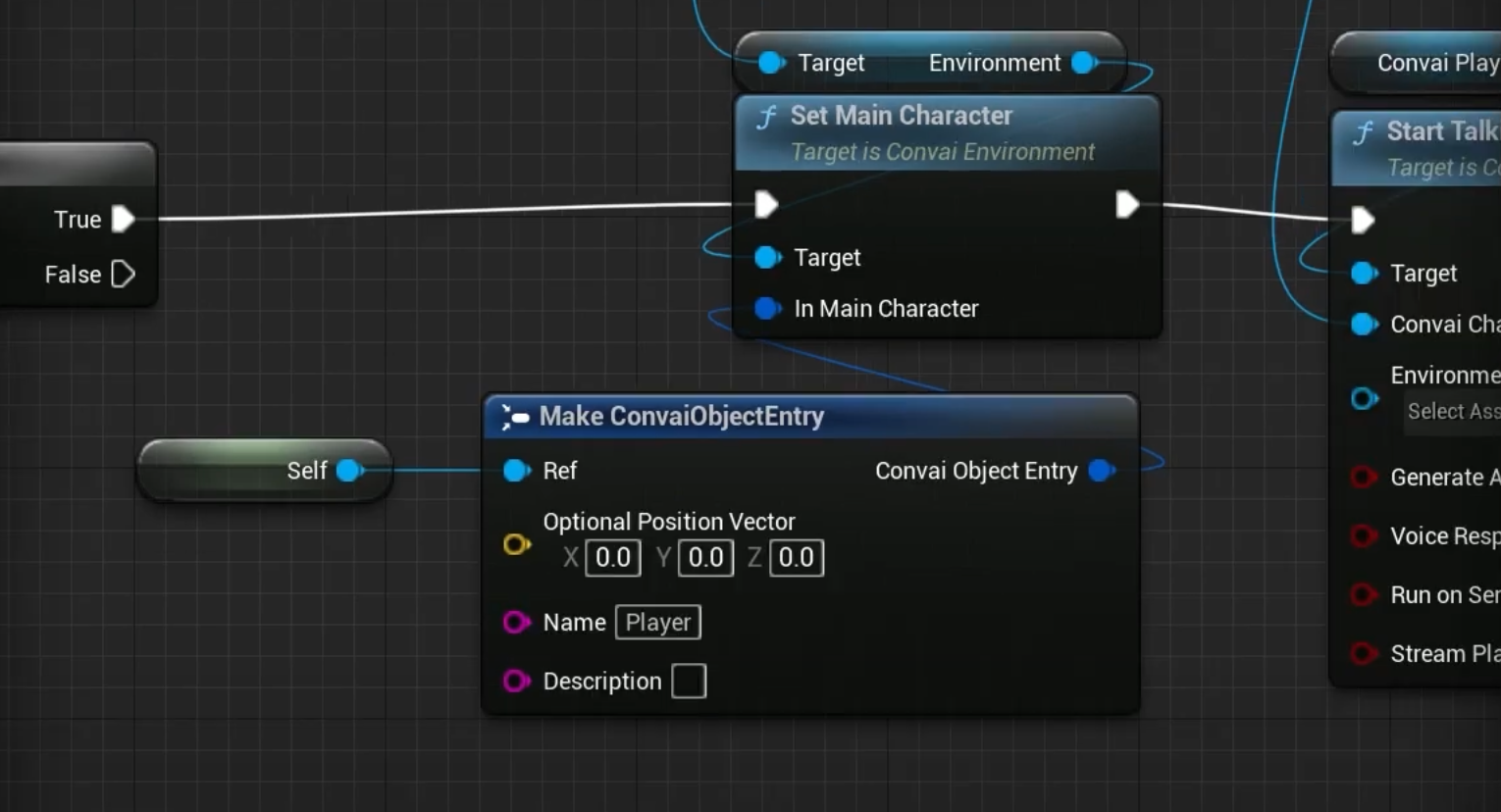Click the Ref input pin
The height and width of the screenshot is (812, 1501).
pos(516,471)
